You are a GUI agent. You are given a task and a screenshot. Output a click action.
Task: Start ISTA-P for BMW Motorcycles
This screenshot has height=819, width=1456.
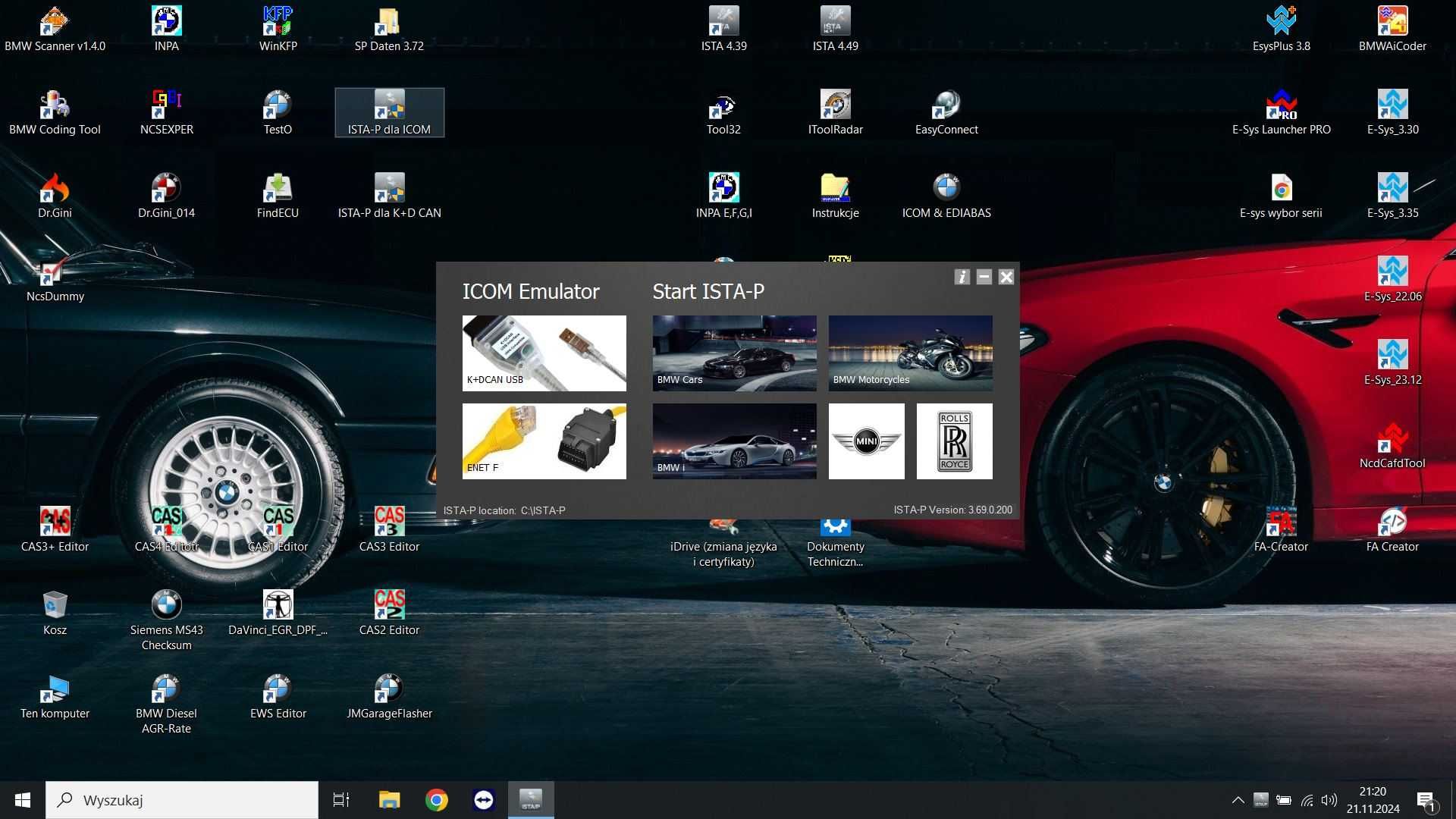pos(910,353)
